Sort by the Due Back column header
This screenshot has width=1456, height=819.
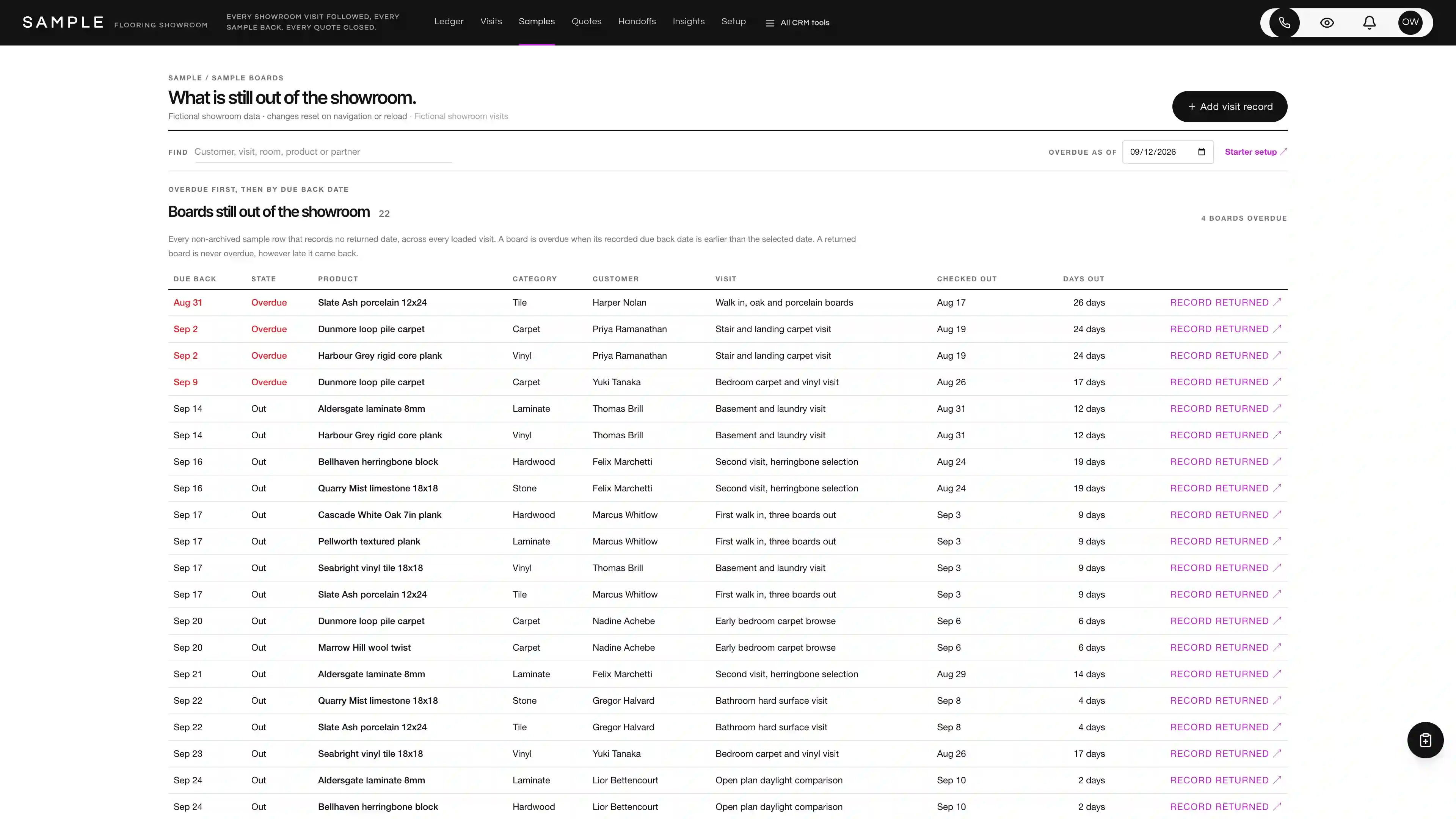pyautogui.click(x=195, y=279)
